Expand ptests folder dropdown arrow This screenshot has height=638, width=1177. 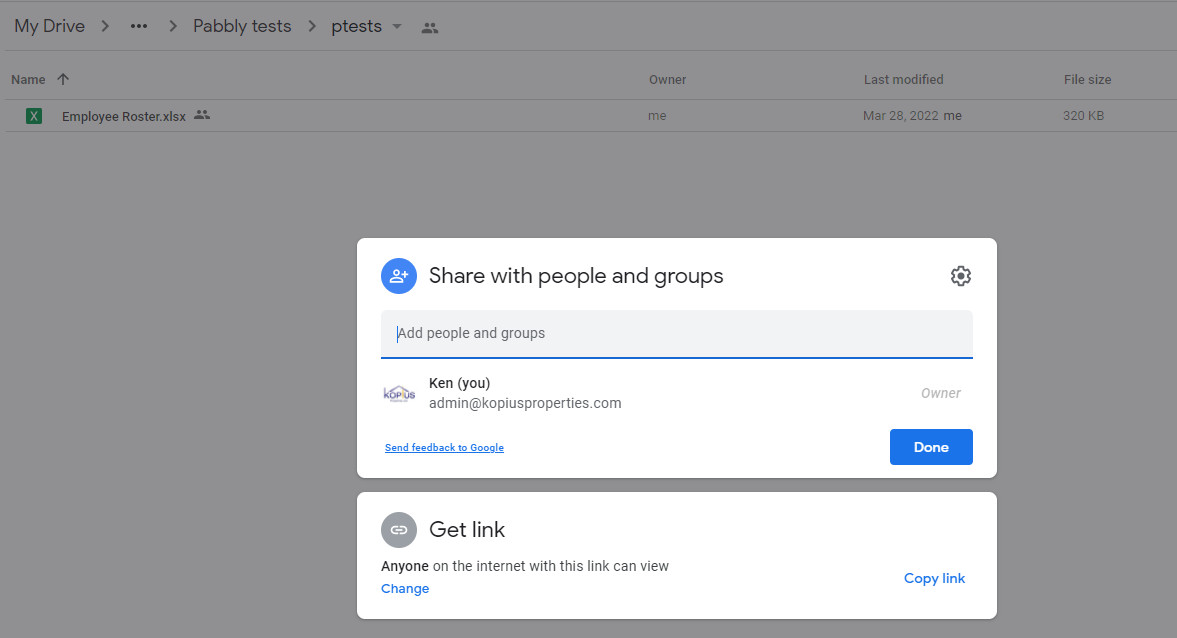[397, 26]
